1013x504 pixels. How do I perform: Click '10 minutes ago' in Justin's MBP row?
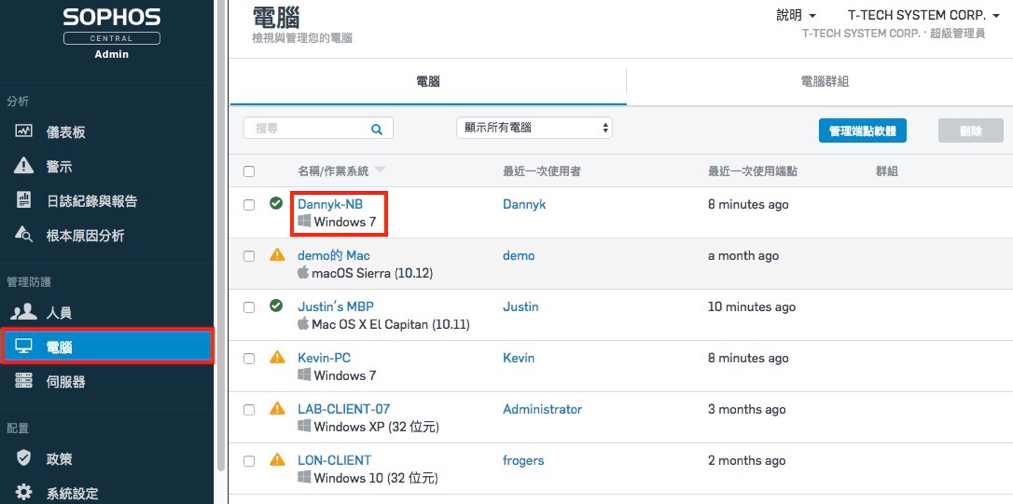pos(751,307)
